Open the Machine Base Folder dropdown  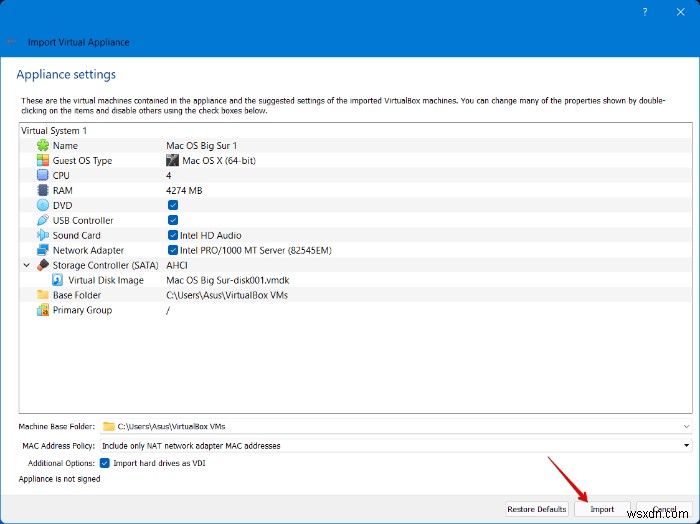tap(686, 427)
